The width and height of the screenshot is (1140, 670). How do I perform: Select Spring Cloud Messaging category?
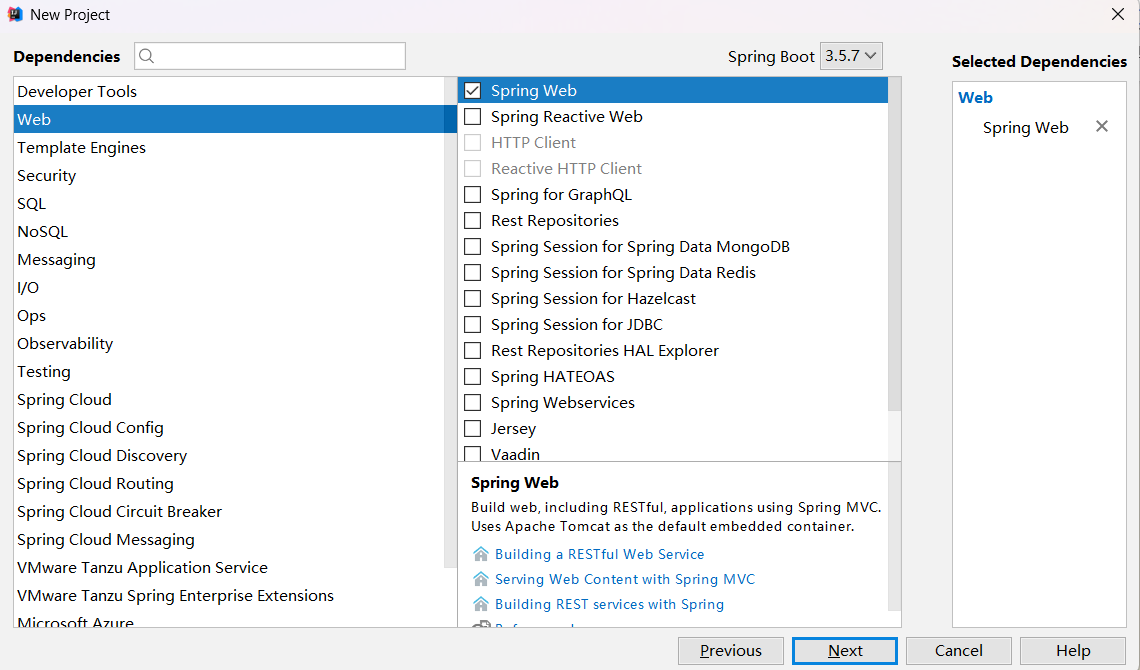229,539
